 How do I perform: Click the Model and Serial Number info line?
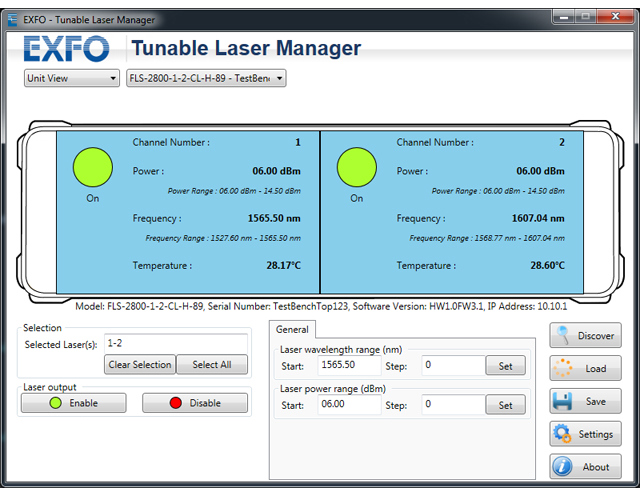321,306
